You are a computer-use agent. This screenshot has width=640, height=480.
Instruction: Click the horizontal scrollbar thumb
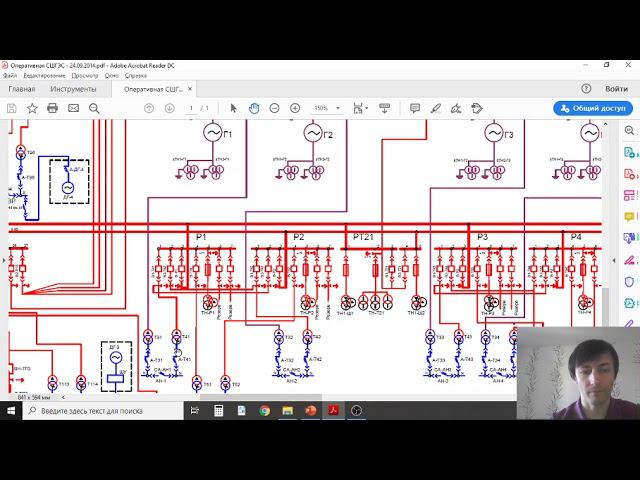(261, 397)
